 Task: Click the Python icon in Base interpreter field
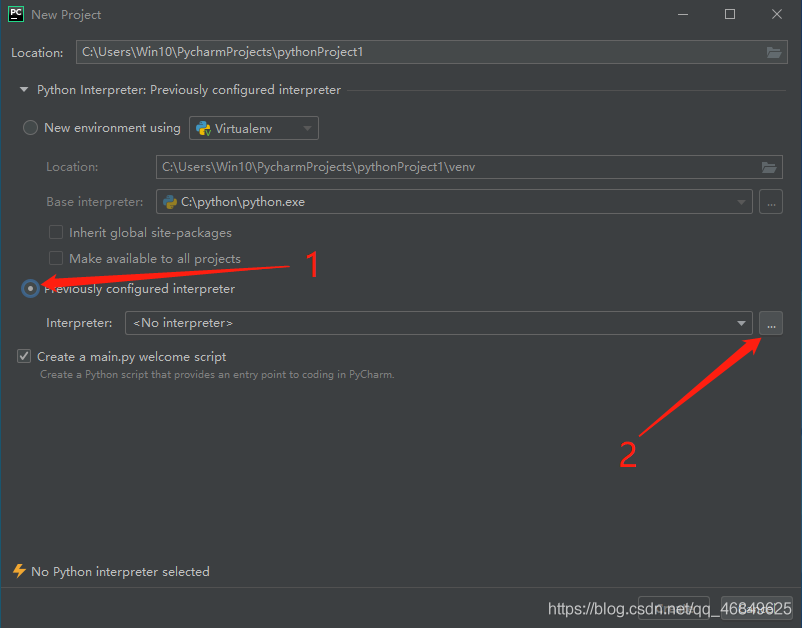[169, 202]
